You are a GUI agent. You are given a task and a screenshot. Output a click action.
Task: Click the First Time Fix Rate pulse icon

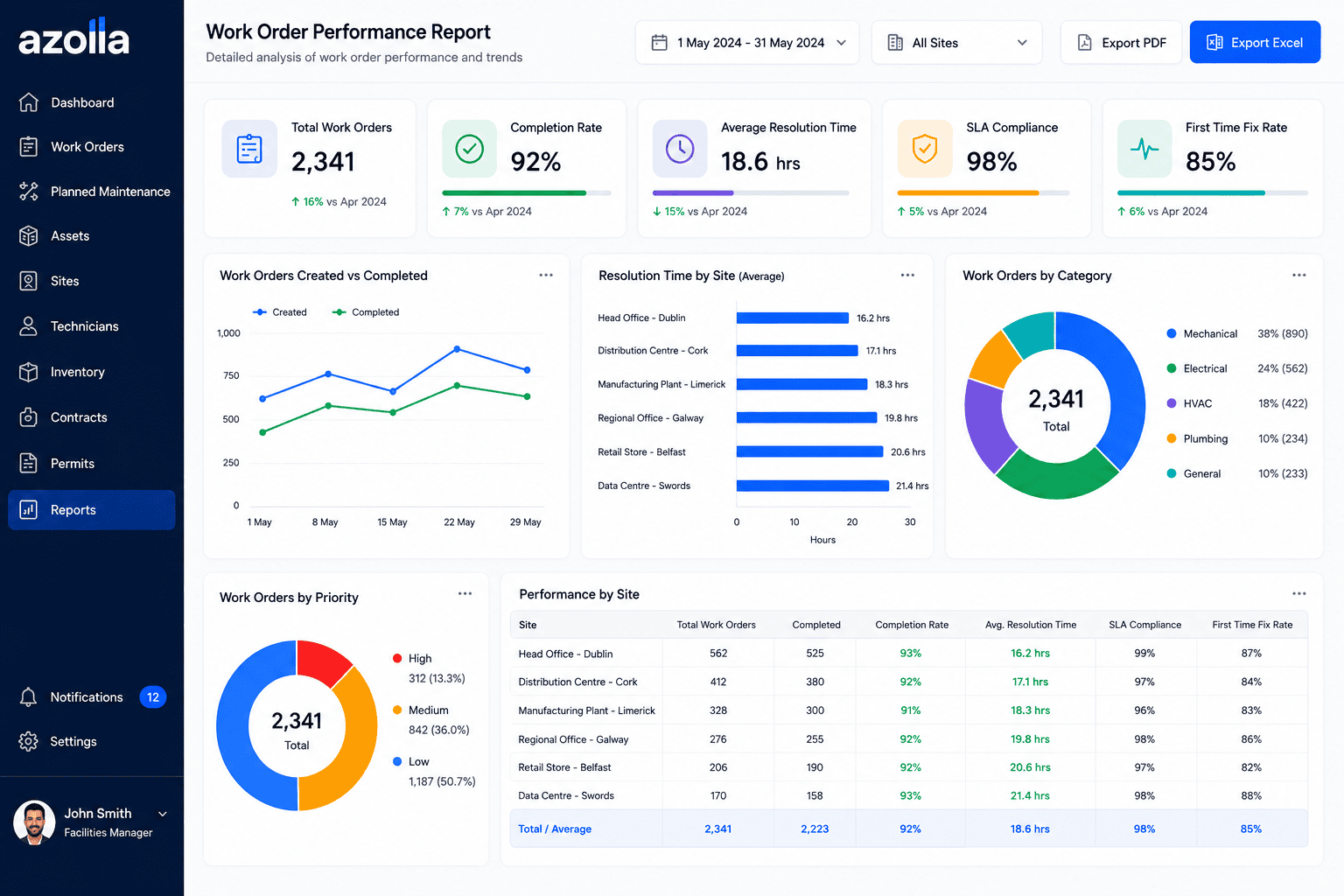pyautogui.click(x=1144, y=149)
